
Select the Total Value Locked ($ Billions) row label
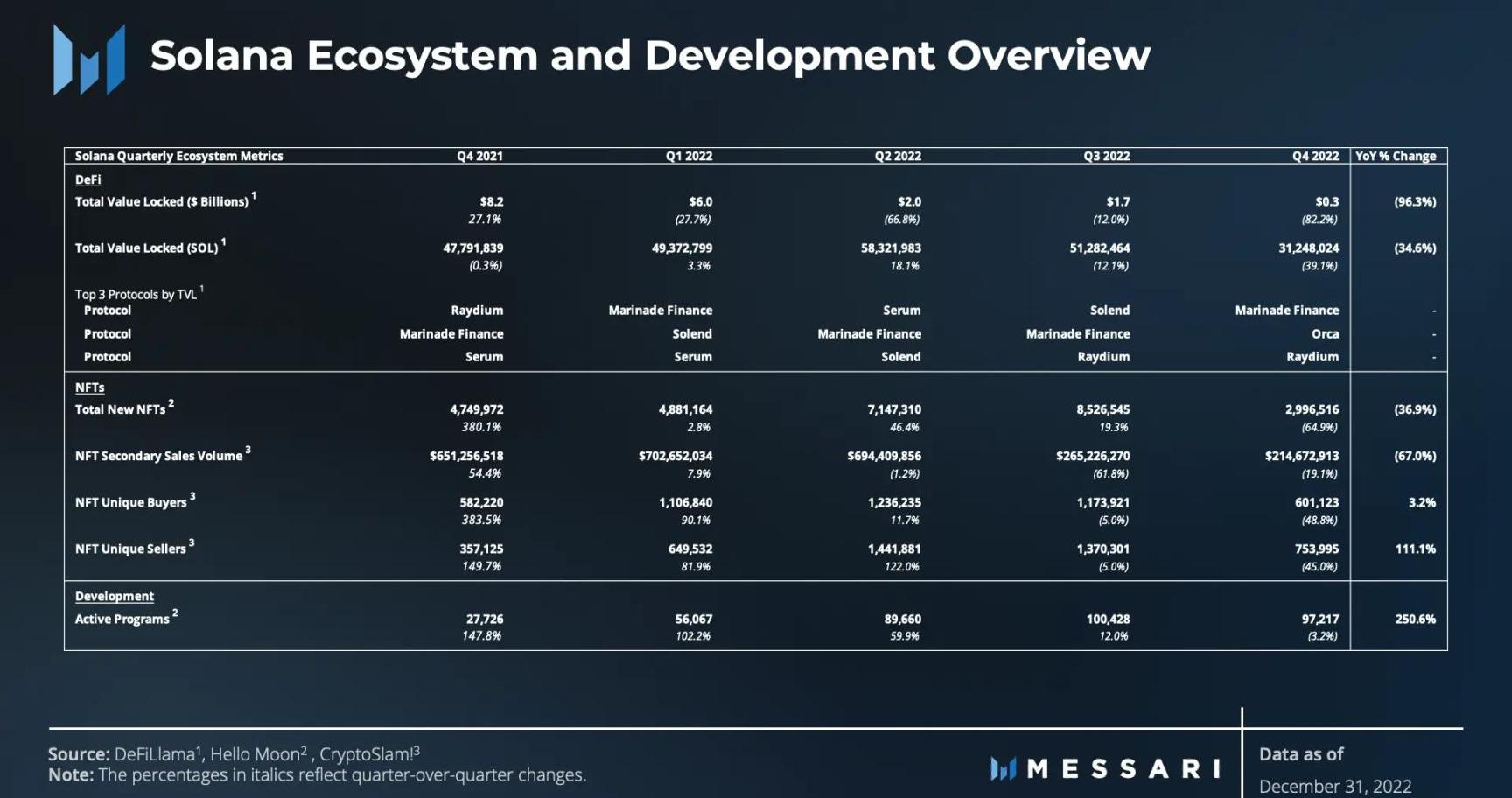[x=161, y=201]
